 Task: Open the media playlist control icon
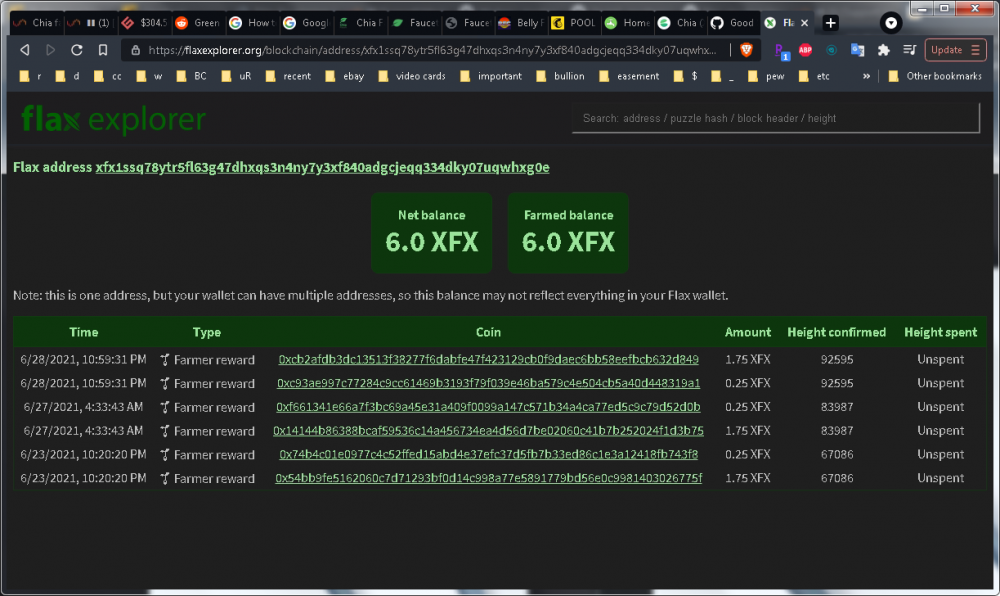909,50
